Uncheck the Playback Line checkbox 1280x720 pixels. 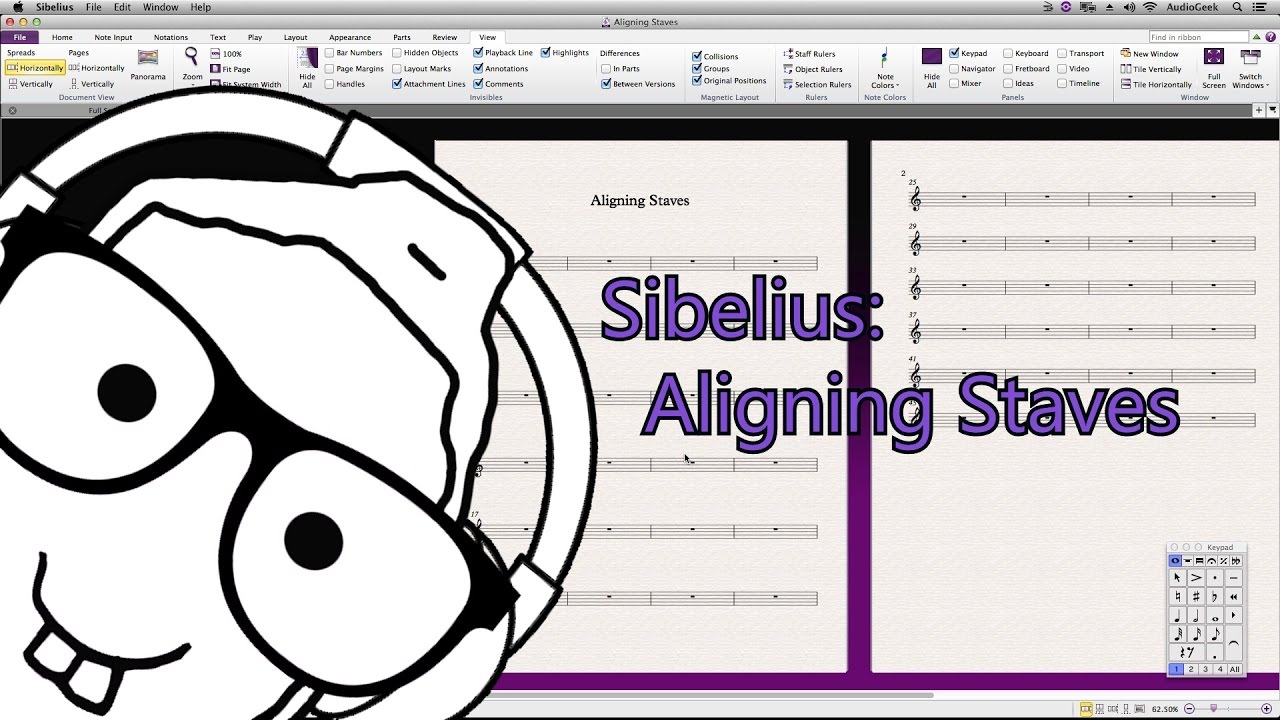[478, 53]
